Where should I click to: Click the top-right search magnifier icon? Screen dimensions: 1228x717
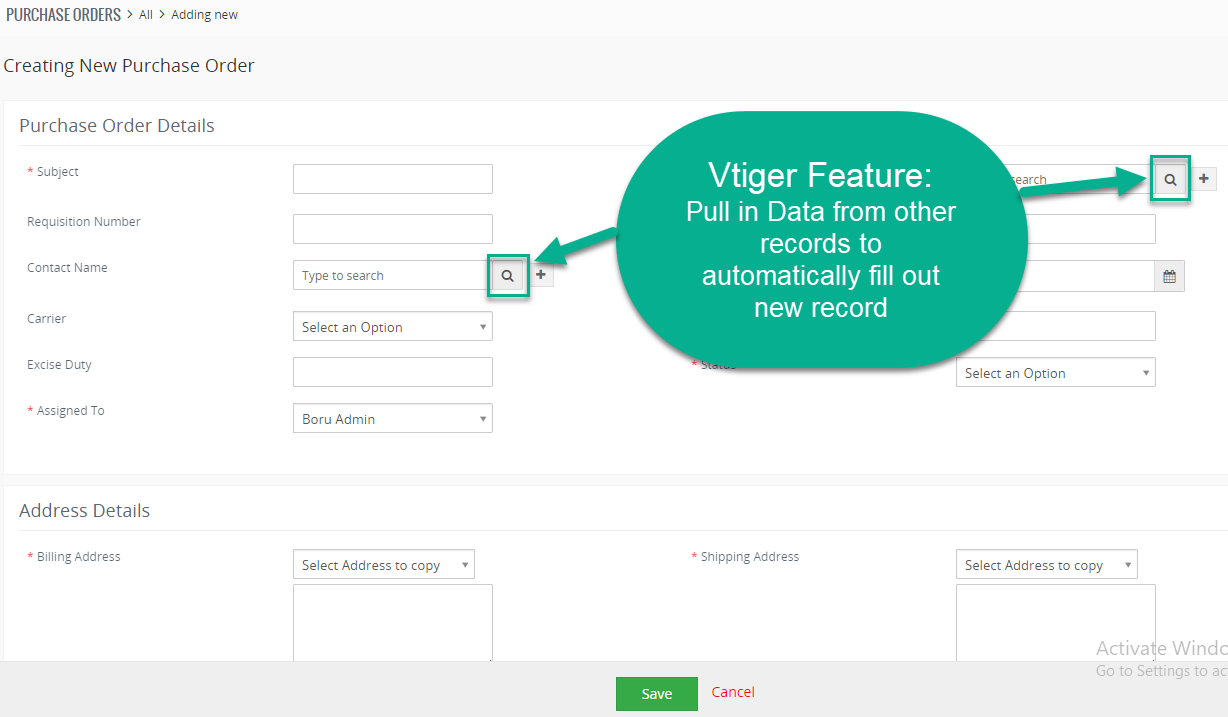(x=1170, y=179)
